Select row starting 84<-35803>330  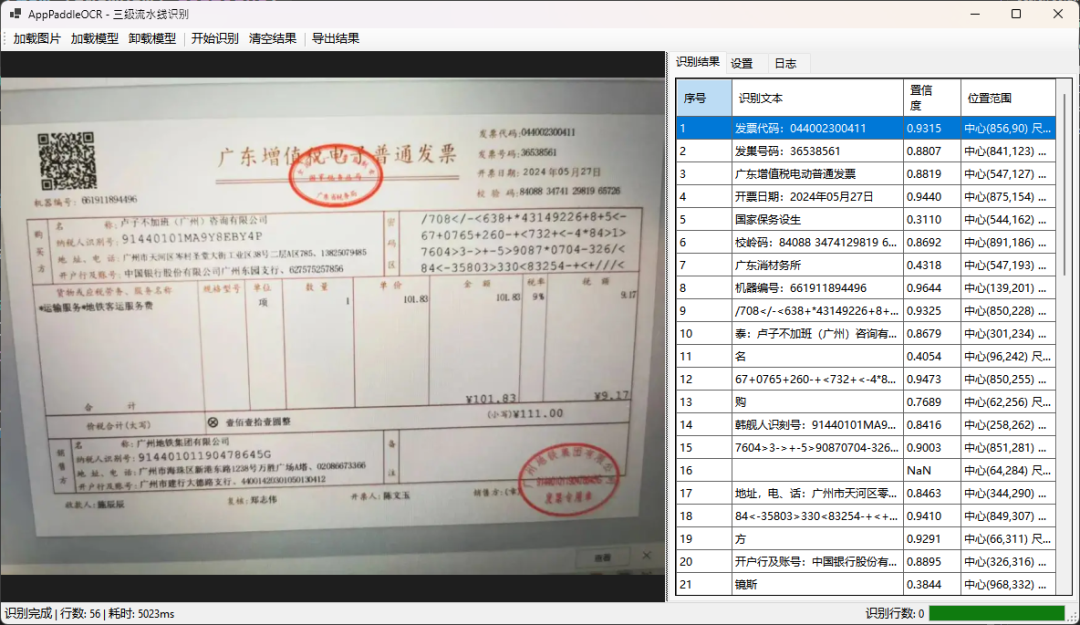pos(865,515)
